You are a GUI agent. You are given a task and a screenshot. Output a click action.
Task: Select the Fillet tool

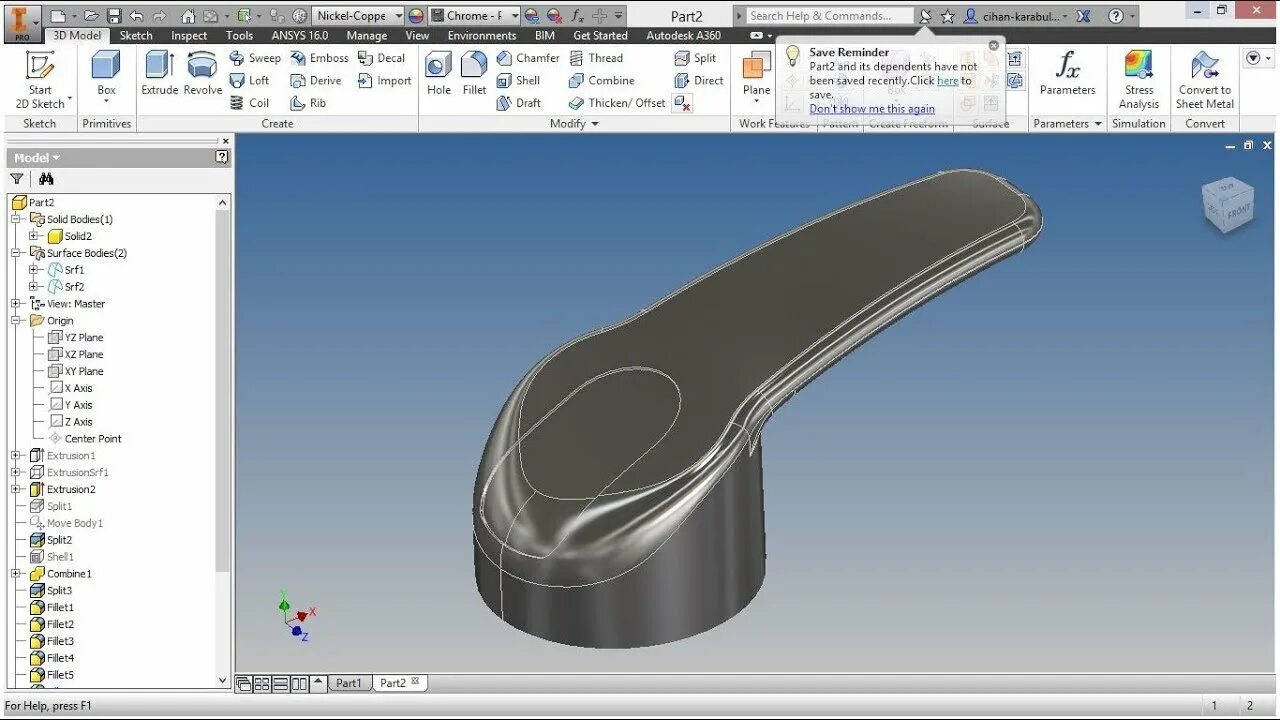pyautogui.click(x=474, y=73)
